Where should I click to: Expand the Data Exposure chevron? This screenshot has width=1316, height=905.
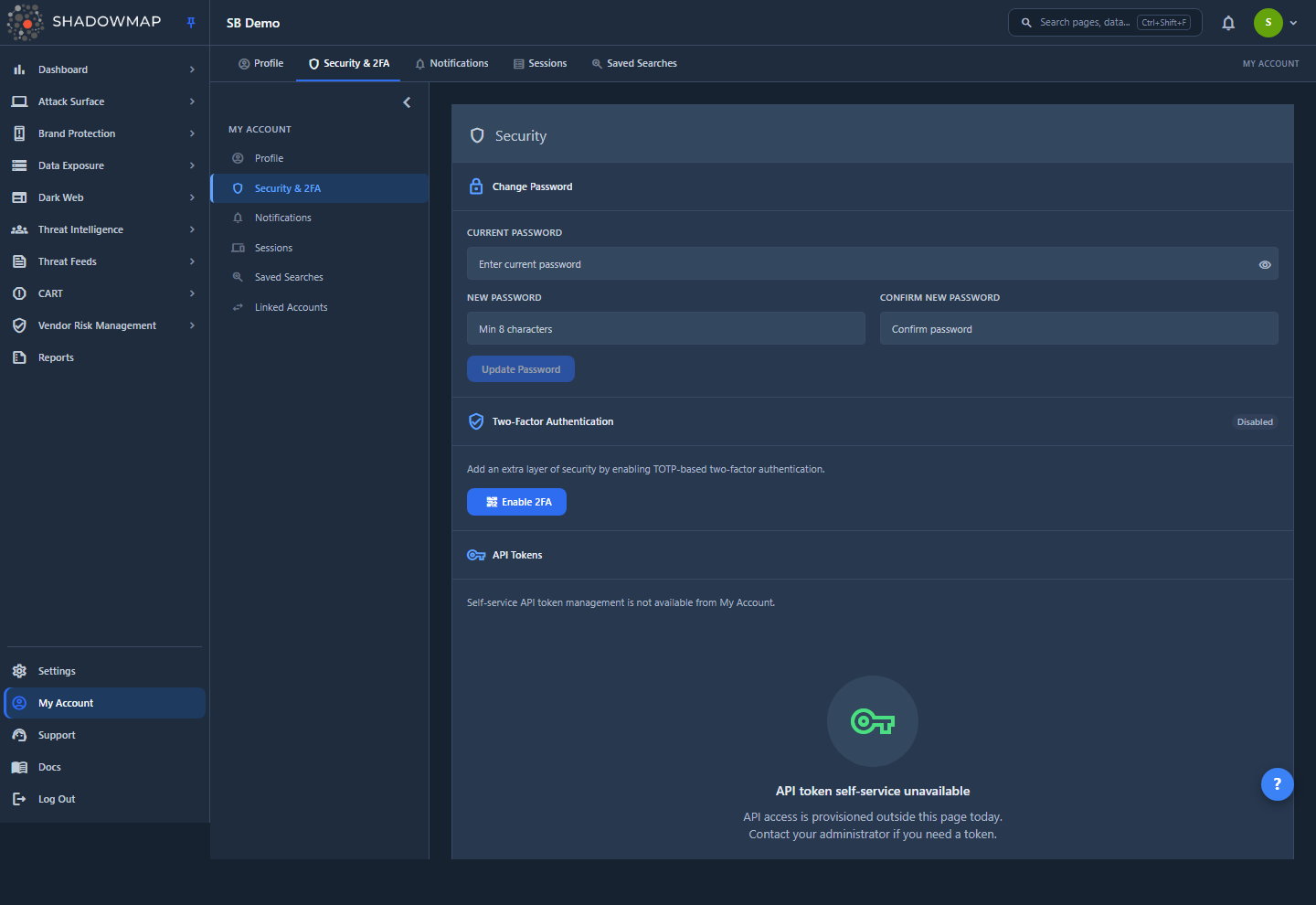coord(192,165)
